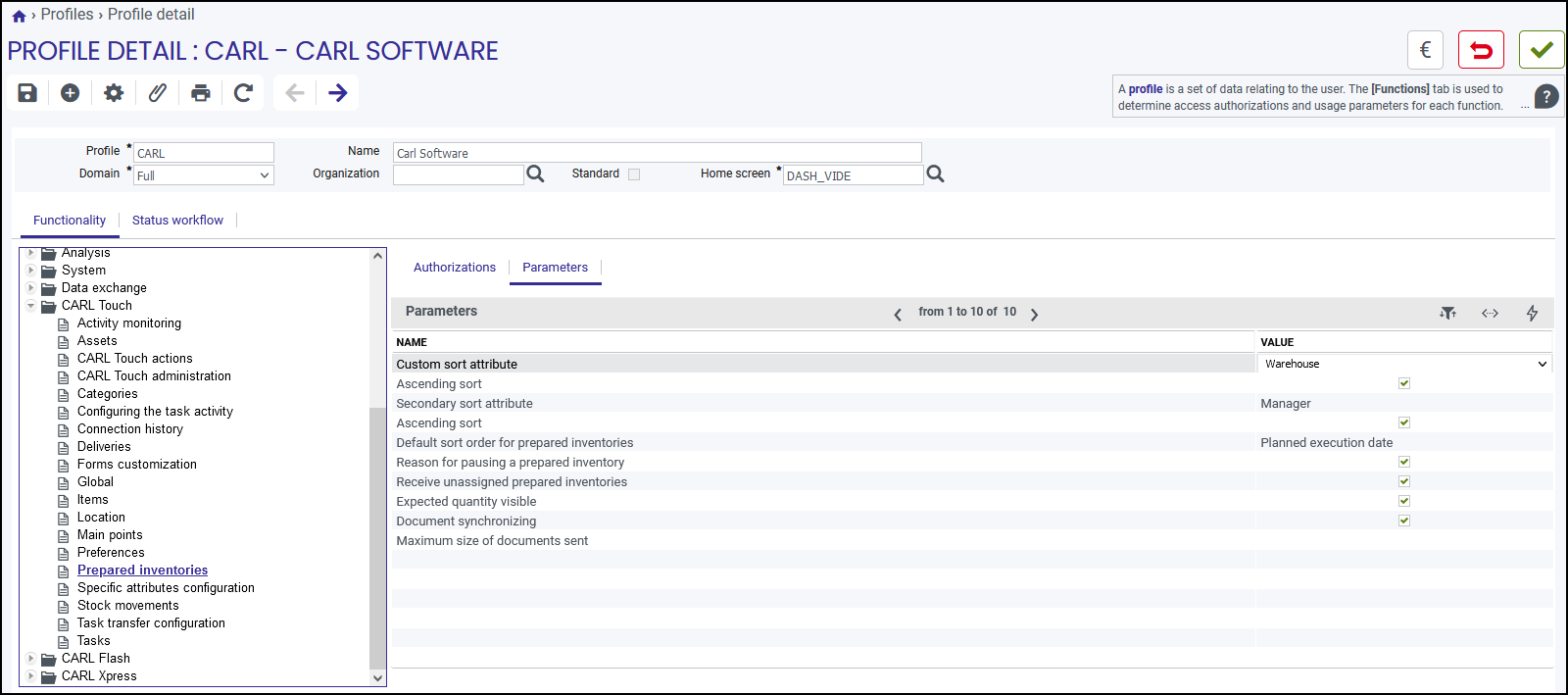Click the column width arrows icon
The width and height of the screenshot is (1568, 695).
click(1490, 313)
